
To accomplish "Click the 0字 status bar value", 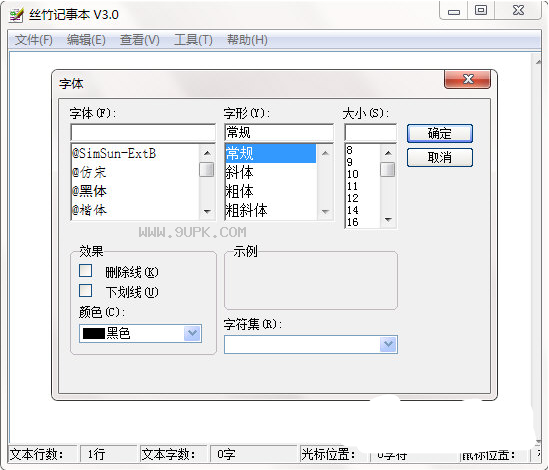I will click(x=226, y=454).
